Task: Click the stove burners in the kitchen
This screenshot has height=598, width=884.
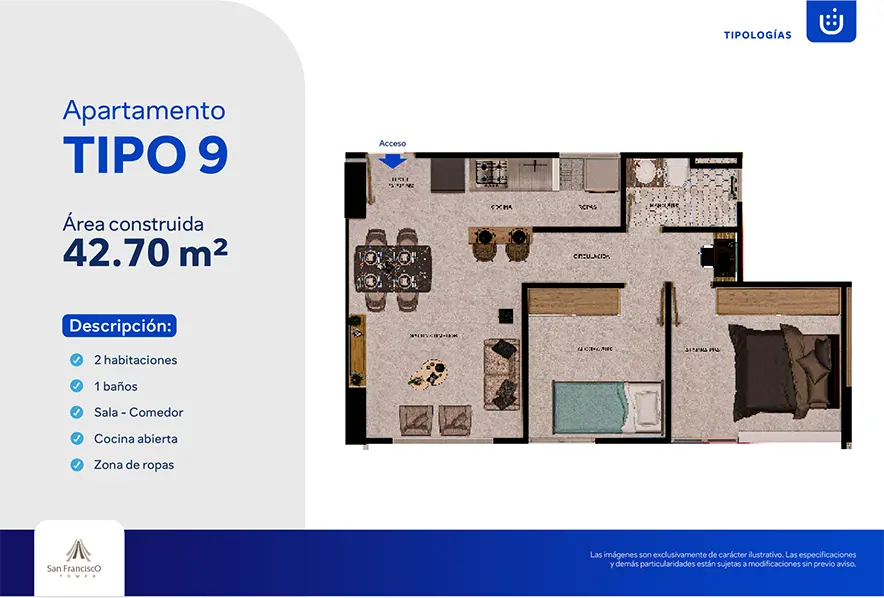Action: pos(492,173)
